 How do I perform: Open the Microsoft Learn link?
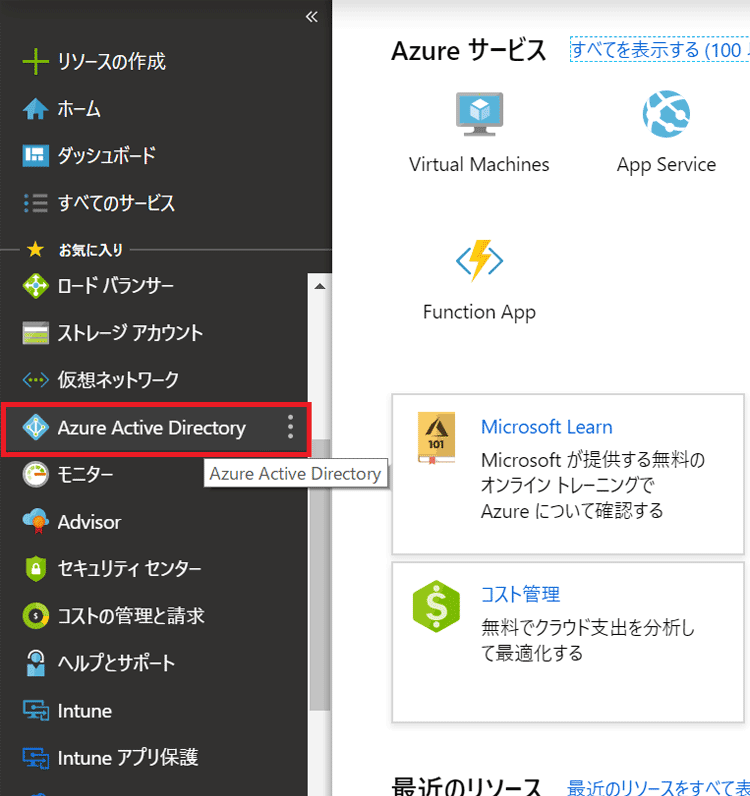546,427
